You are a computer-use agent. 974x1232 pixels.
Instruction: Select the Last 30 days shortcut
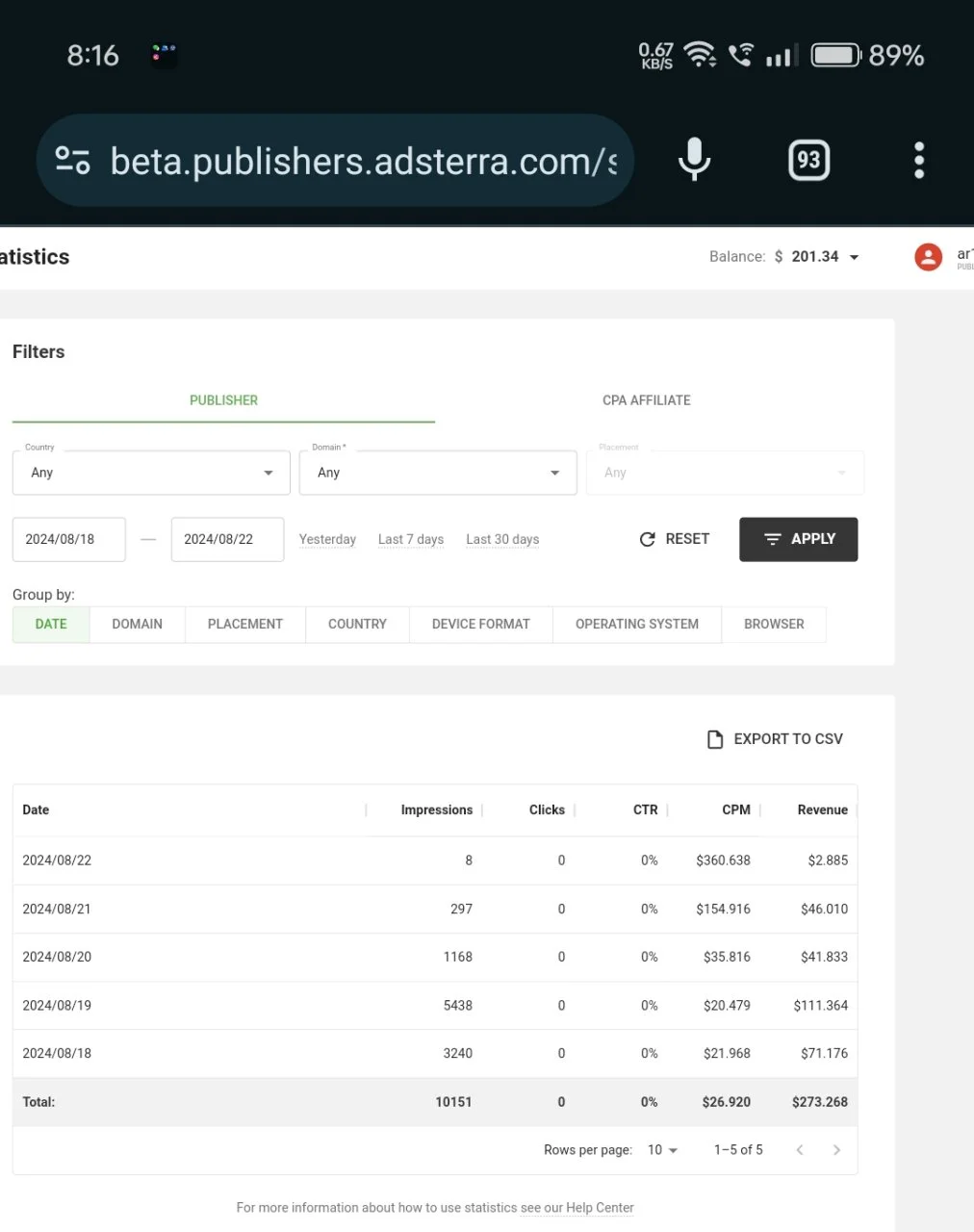pos(502,539)
